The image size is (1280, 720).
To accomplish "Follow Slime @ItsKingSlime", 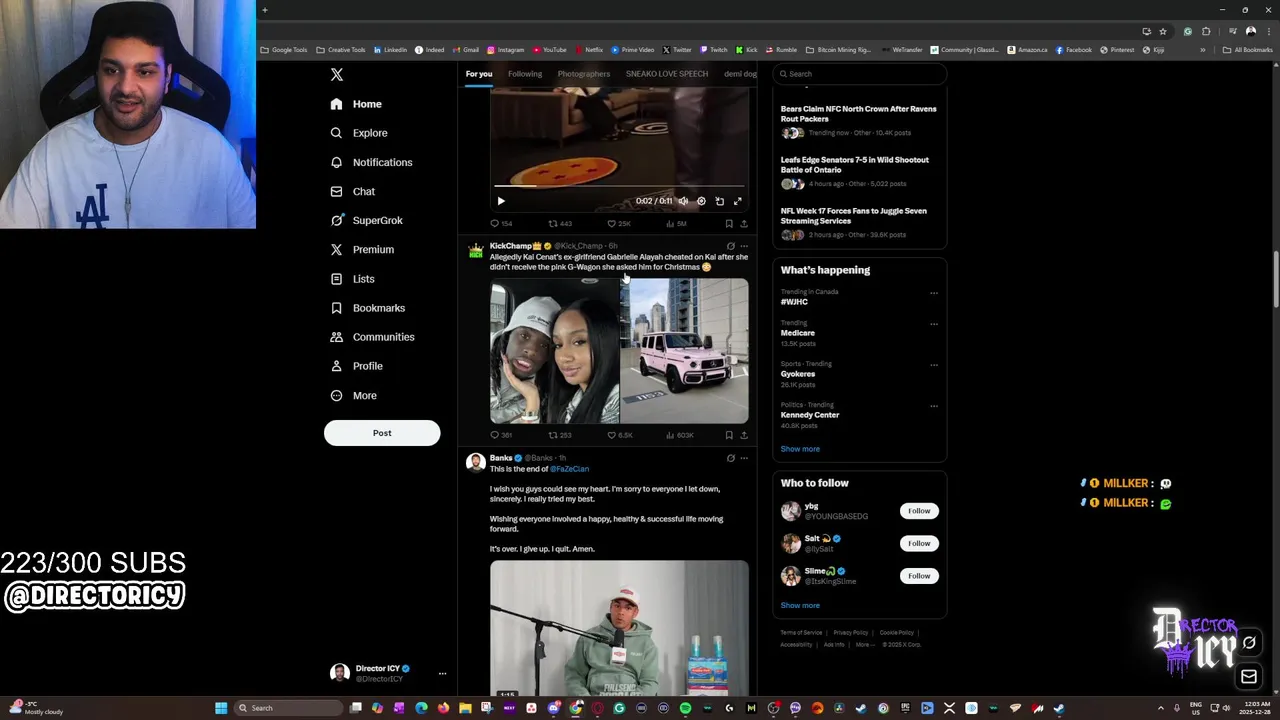I will tap(919, 576).
